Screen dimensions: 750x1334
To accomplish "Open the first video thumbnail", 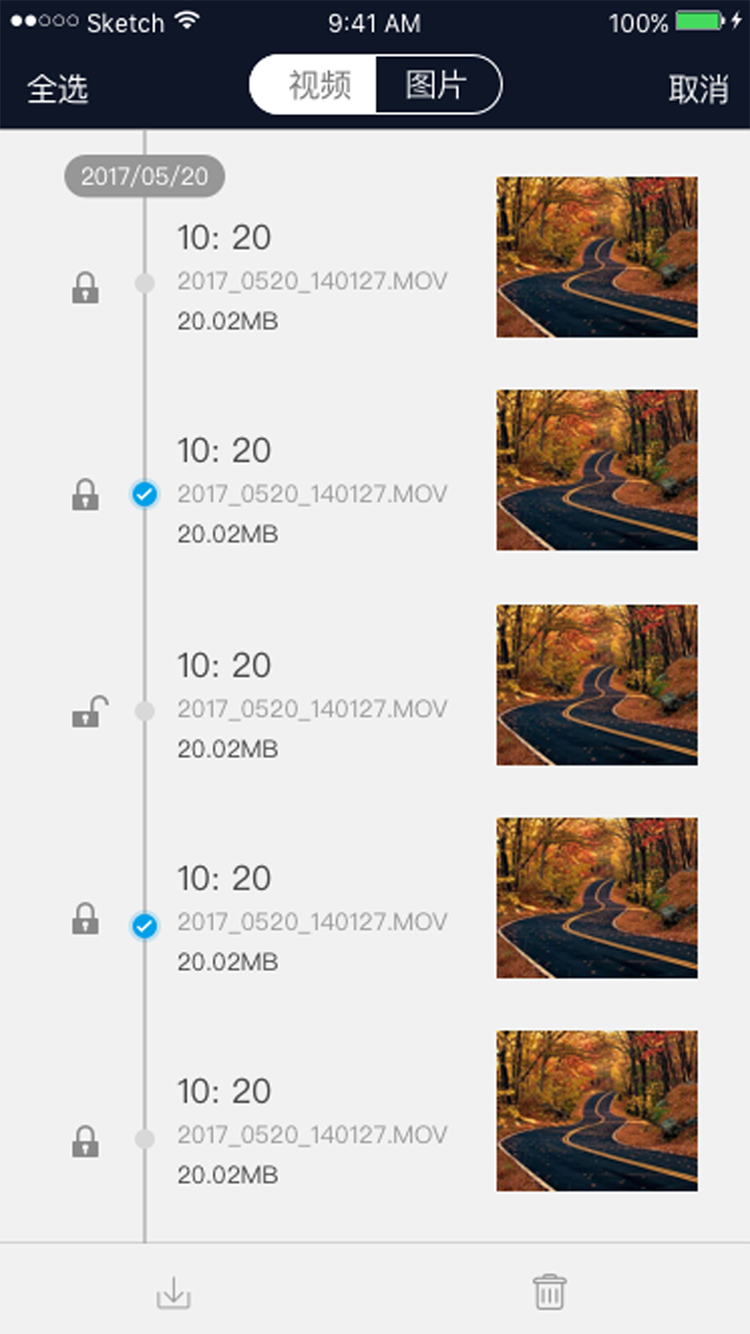I will (x=597, y=257).
